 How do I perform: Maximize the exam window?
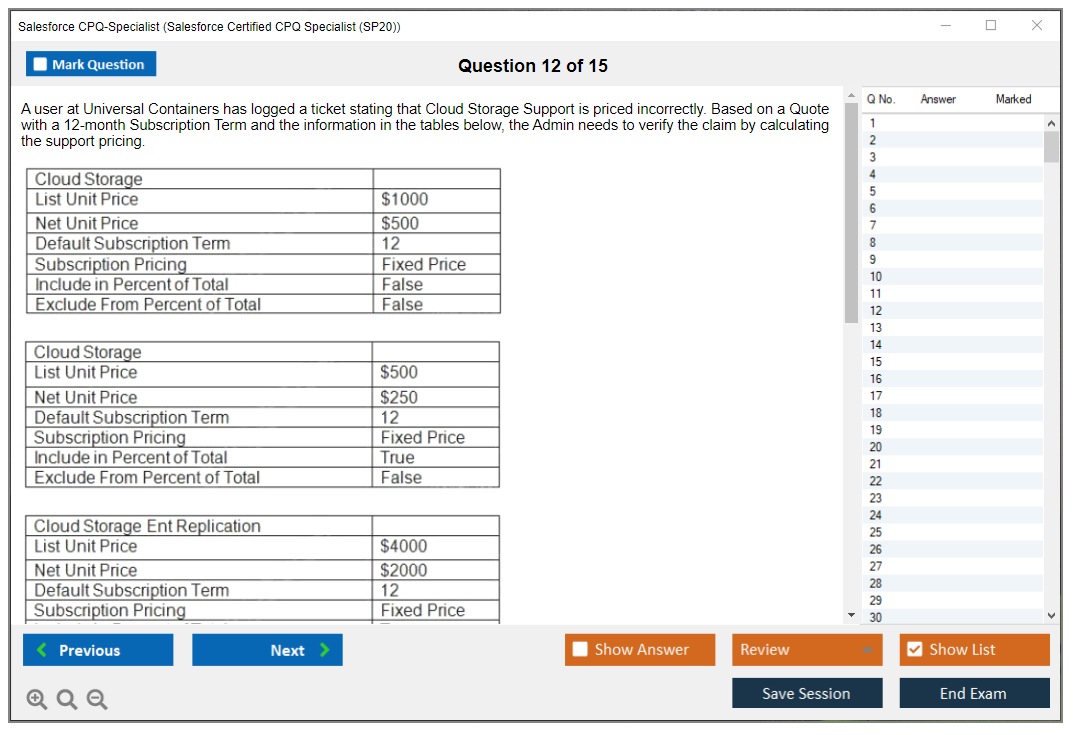point(991,26)
